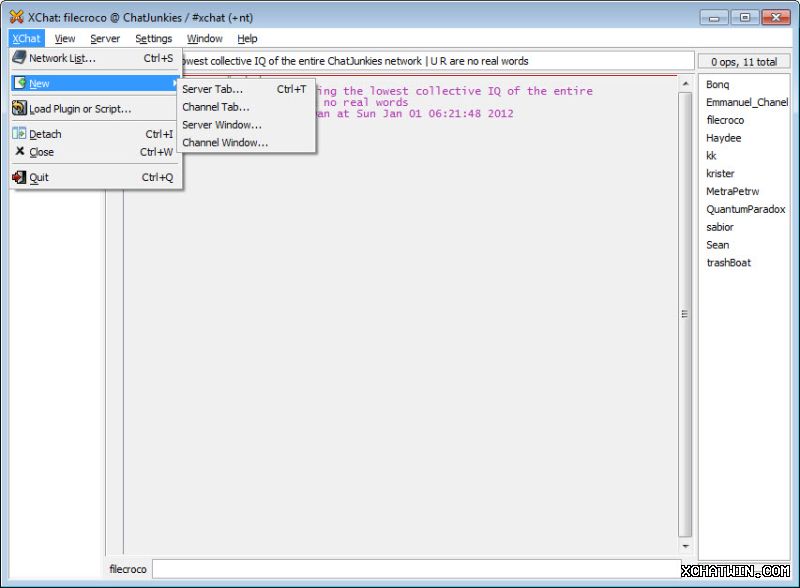Viewport: 800px width, 588px height.
Task: Click the green New submenu icon
Action: tap(19, 83)
